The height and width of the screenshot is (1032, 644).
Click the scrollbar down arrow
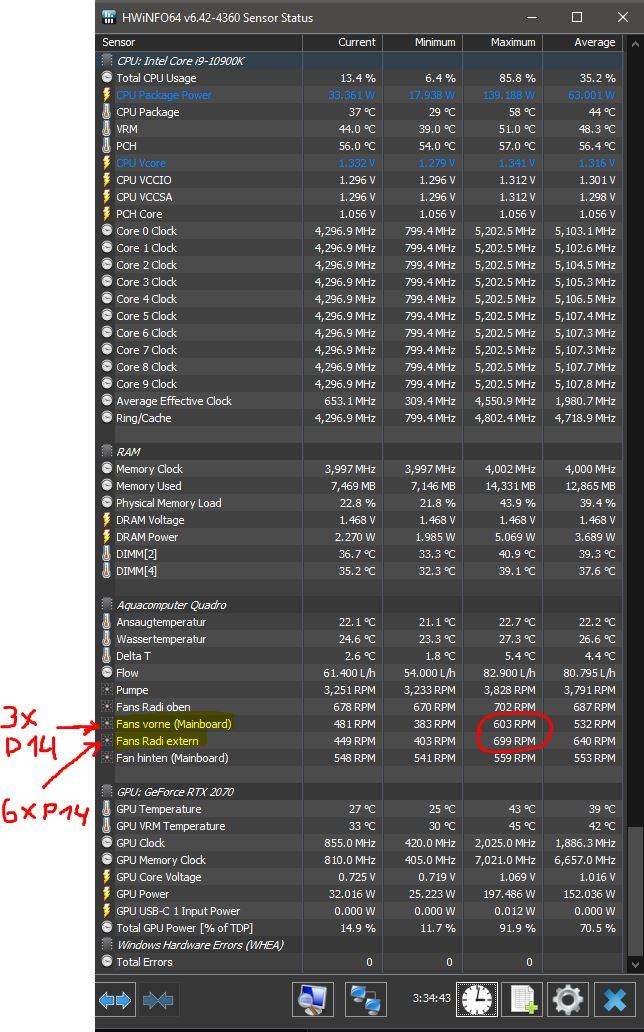point(633,964)
